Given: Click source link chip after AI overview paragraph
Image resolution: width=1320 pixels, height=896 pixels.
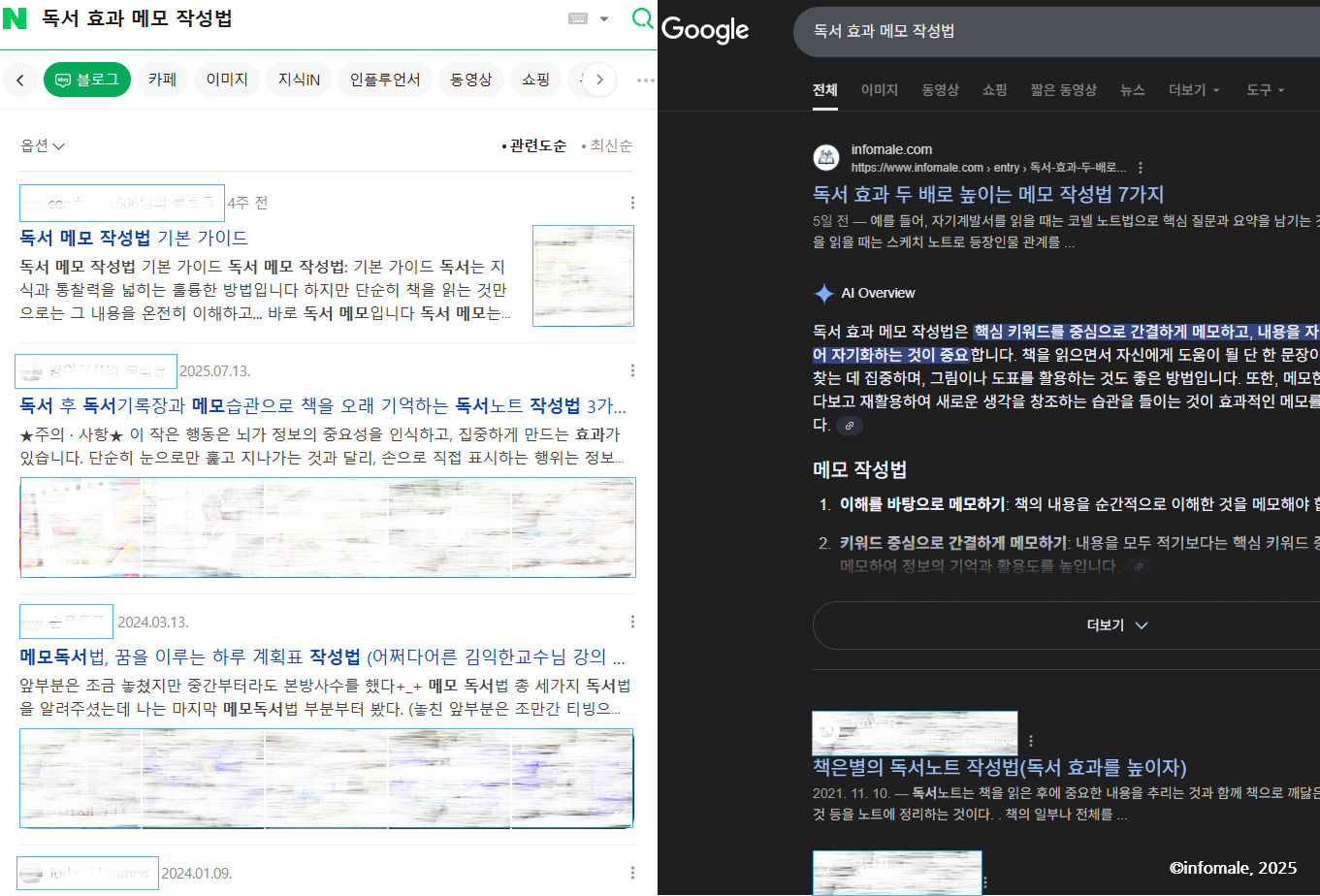Looking at the screenshot, I should pyautogui.click(x=850, y=426).
